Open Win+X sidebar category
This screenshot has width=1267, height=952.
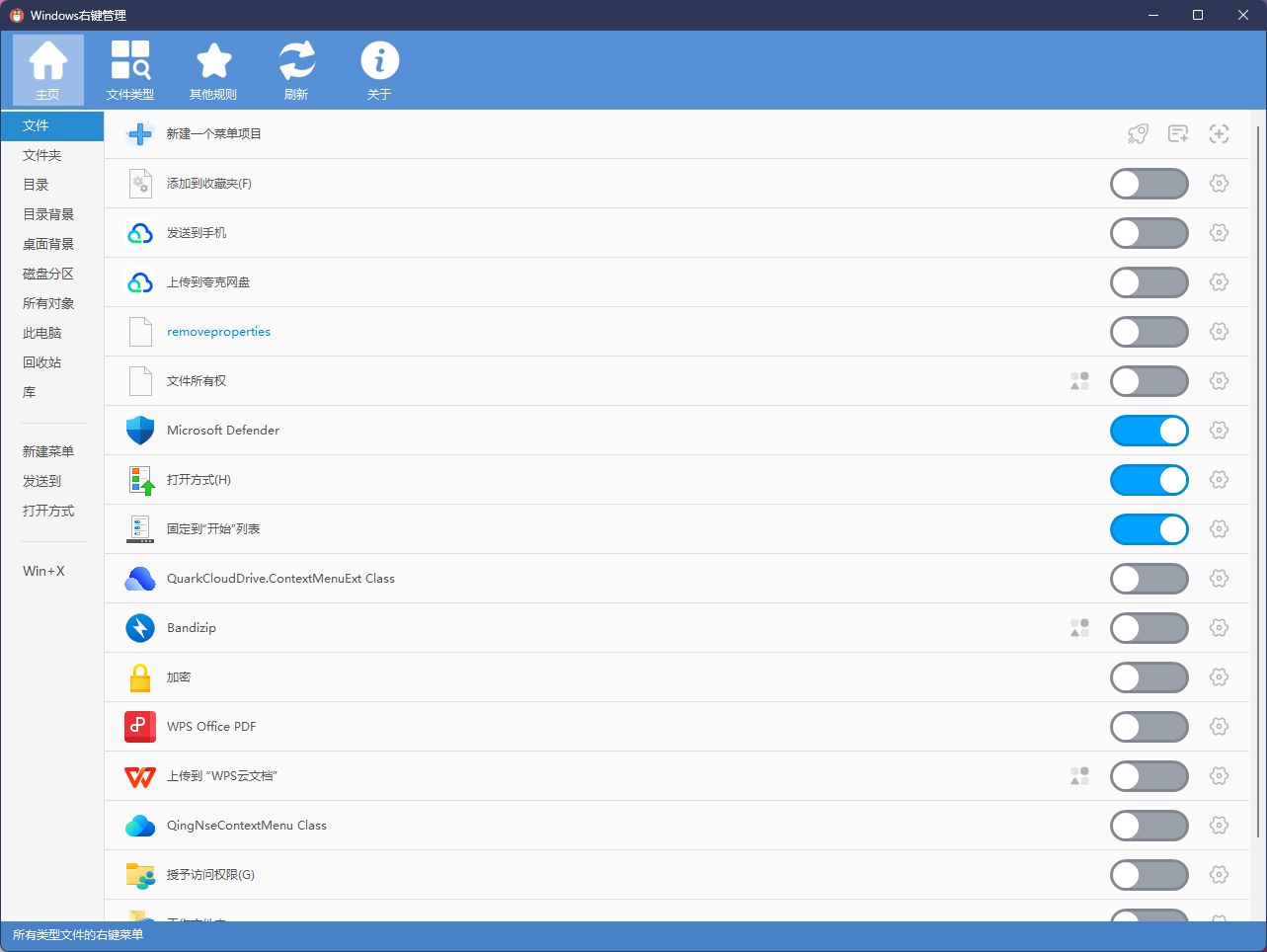coord(51,571)
